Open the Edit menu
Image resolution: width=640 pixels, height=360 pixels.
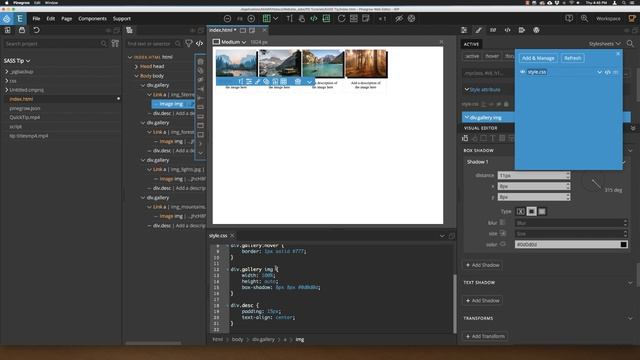pos(51,19)
